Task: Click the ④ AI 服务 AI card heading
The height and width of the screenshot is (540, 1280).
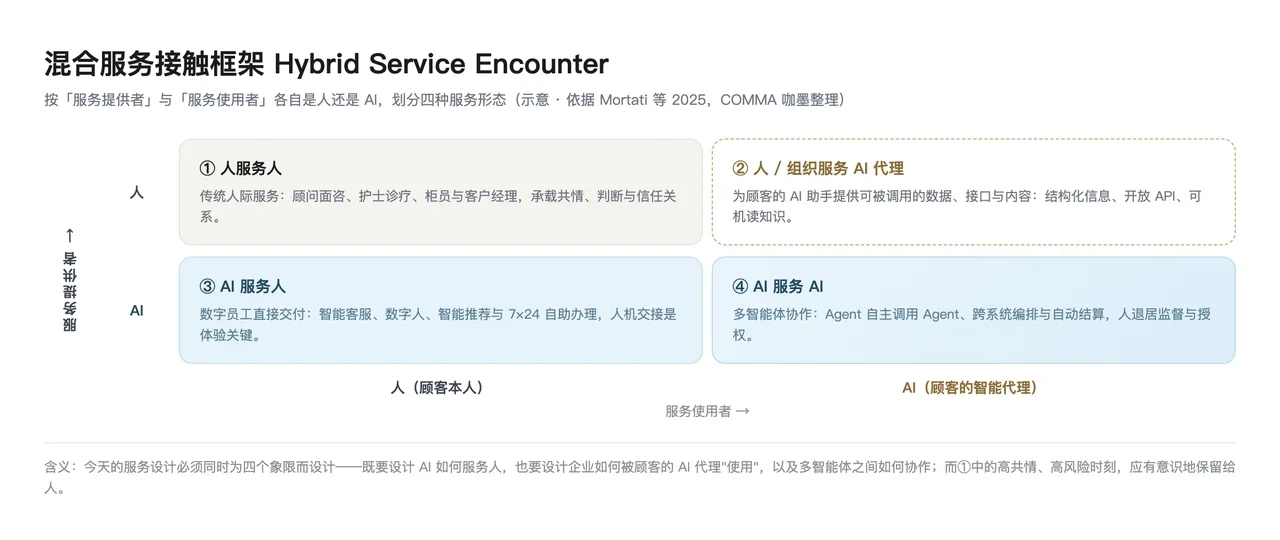Action: pyautogui.click(x=778, y=286)
